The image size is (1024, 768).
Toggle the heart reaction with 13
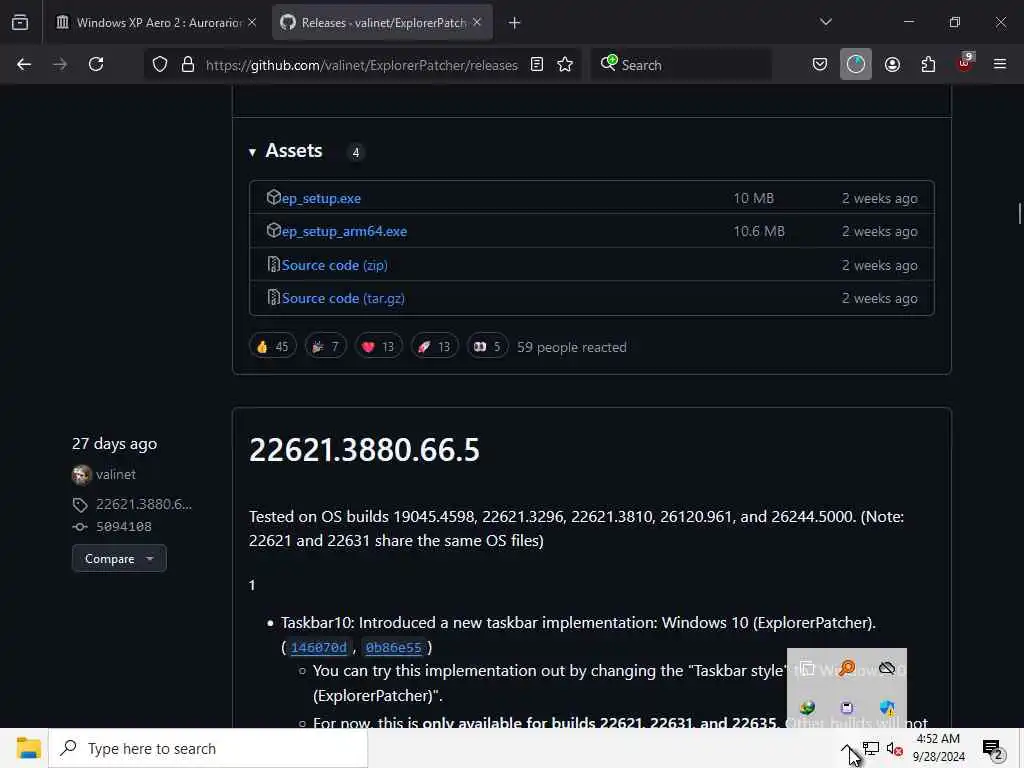click(379, 346)
